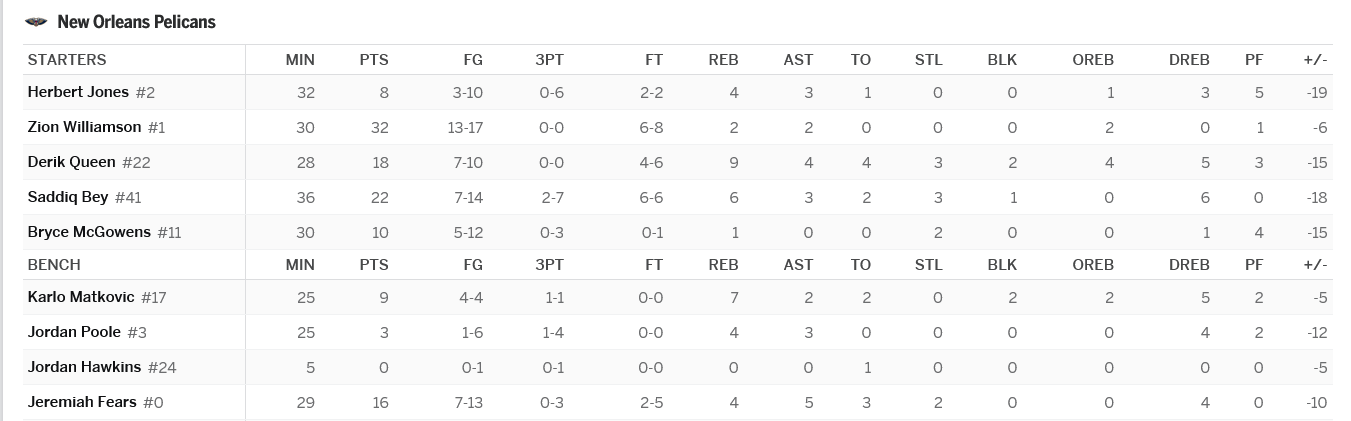Open Zion Williamson player profile

click(x=84, y=127)
